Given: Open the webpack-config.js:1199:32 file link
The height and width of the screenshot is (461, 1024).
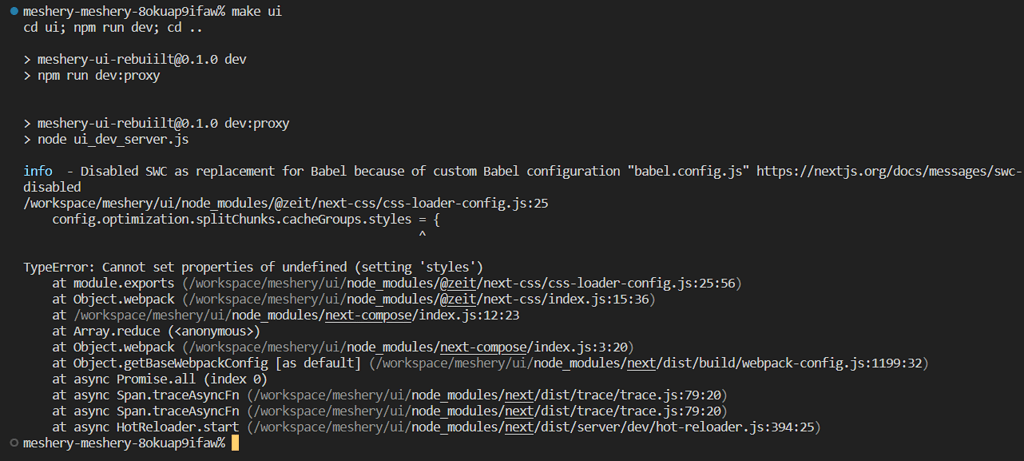Looking at the screenshot, I should tap(648, 362).
